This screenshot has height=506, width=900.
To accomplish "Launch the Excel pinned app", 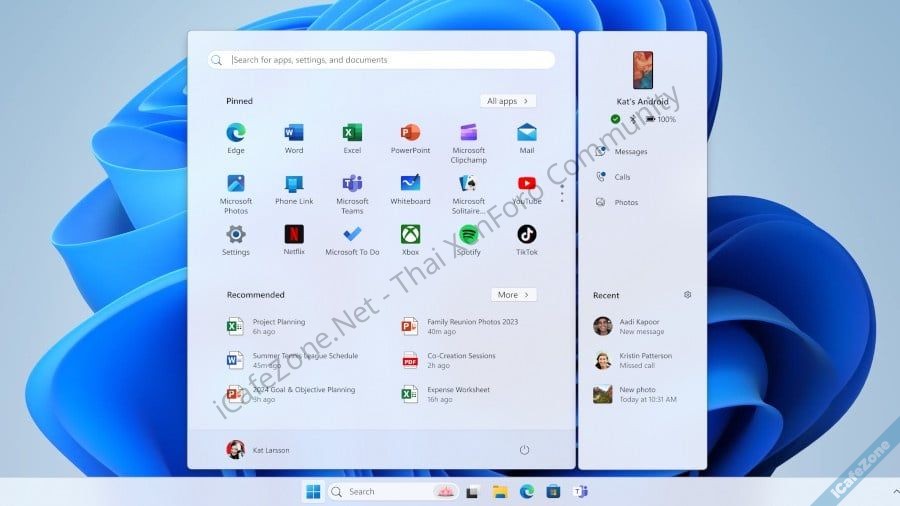I will coord(352,133).
